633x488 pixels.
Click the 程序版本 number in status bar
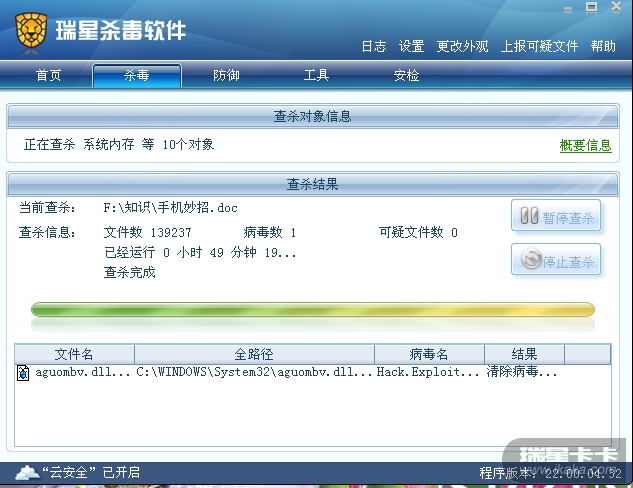(x=550, y=473)
